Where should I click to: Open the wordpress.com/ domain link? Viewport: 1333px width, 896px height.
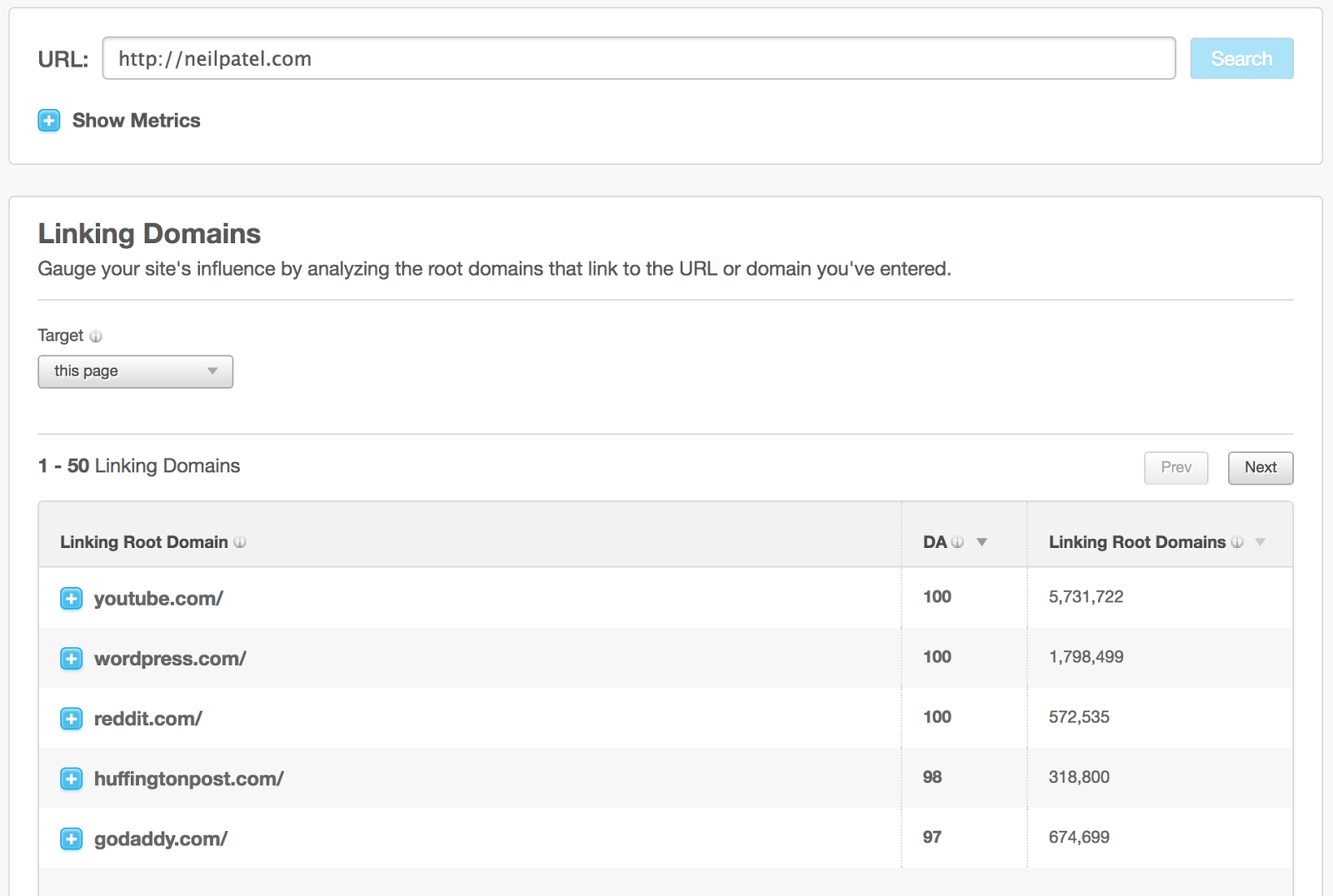[x=170, y=659]
